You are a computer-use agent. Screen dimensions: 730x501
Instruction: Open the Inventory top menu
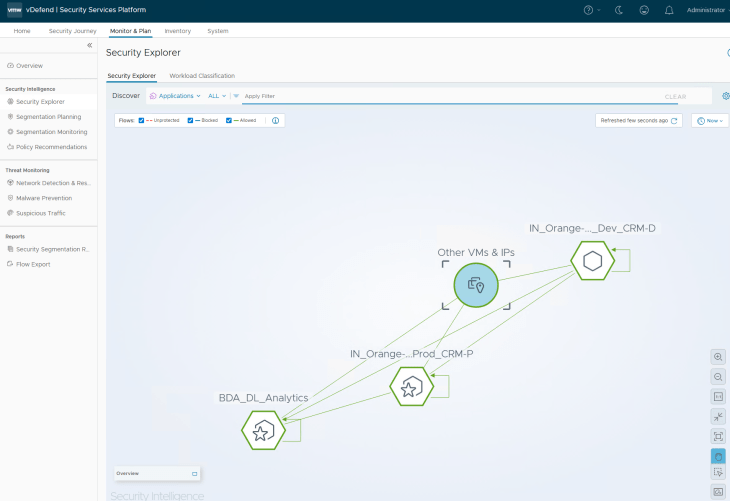coord(177,31)
